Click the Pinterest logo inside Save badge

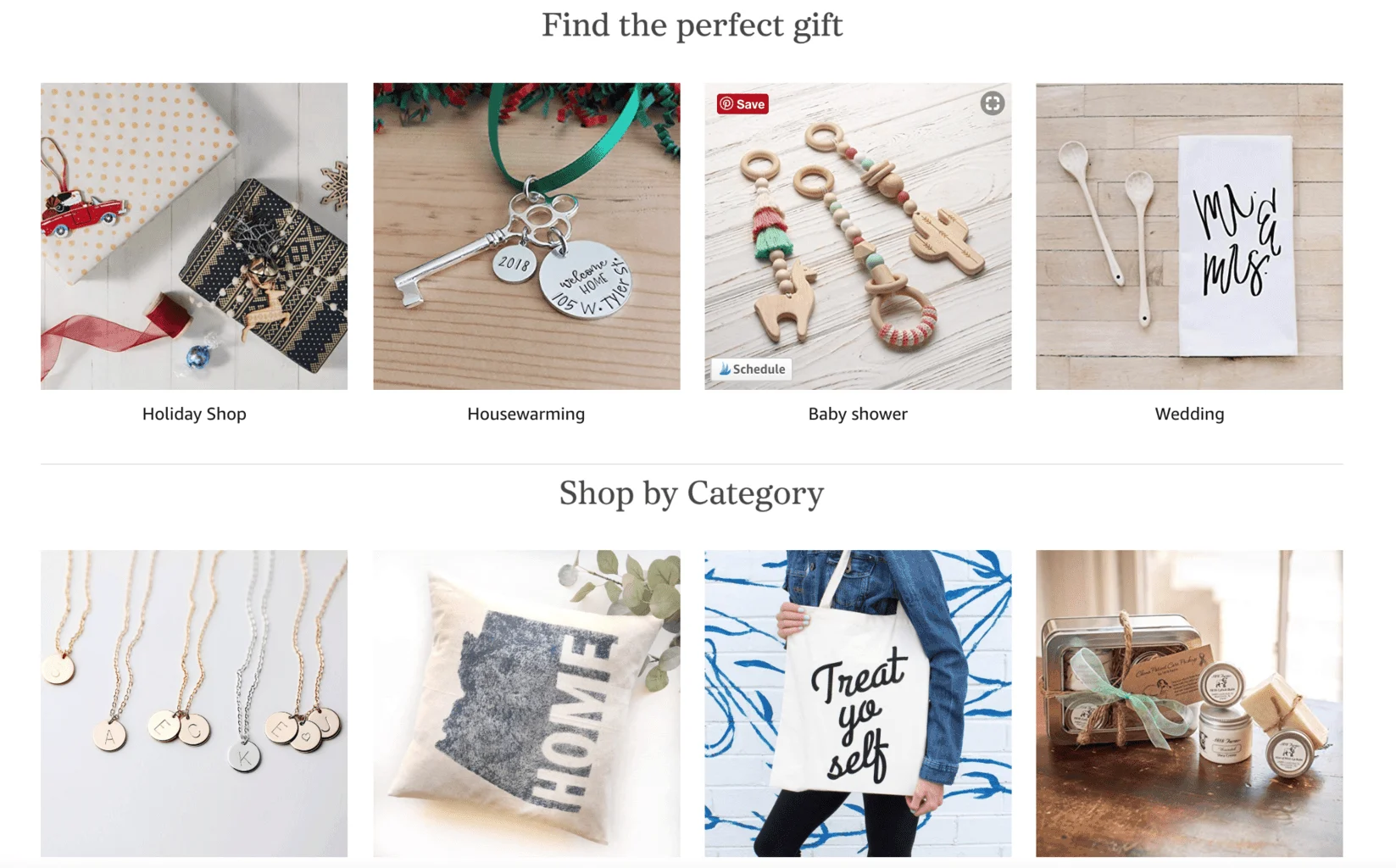point(726,104)
